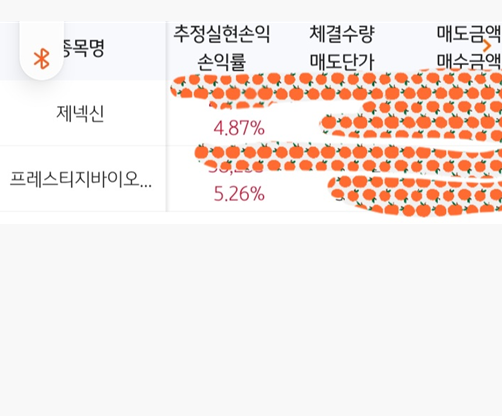Tap the orange Bluetooth icon
Viewport: 502px width, 416px height.
coord(42,59)
